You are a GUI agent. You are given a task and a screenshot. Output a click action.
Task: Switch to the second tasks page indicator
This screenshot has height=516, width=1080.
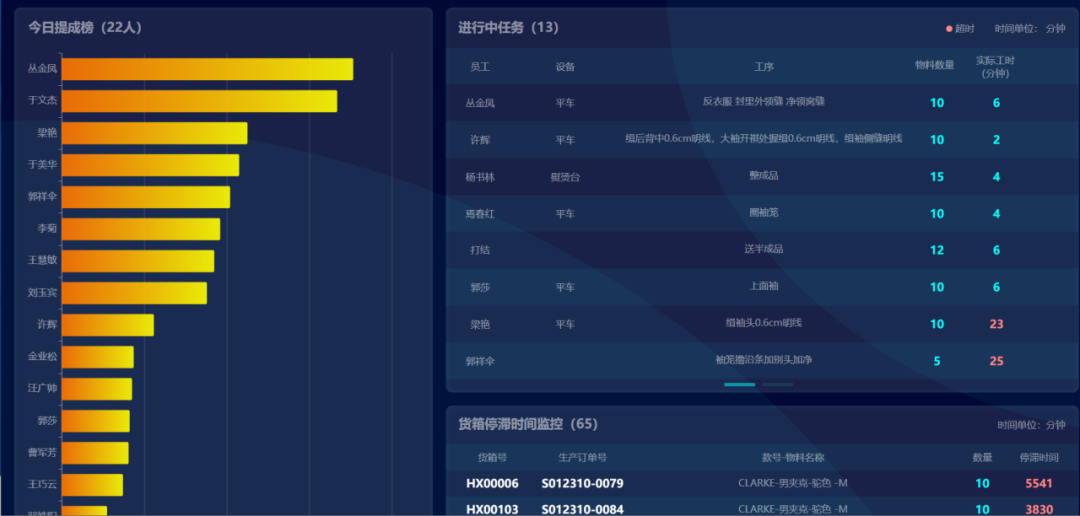[x=778, y=384]
